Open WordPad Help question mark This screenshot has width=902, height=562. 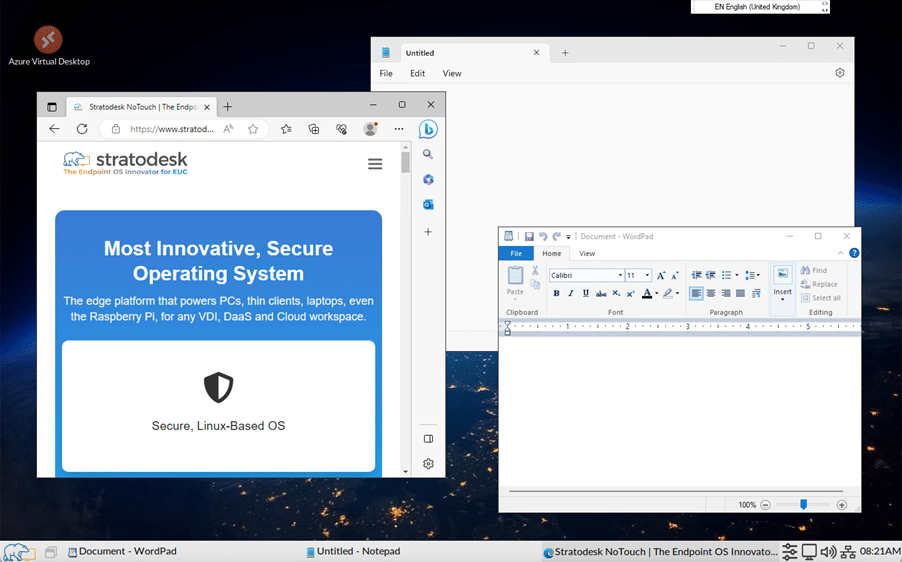854,253
